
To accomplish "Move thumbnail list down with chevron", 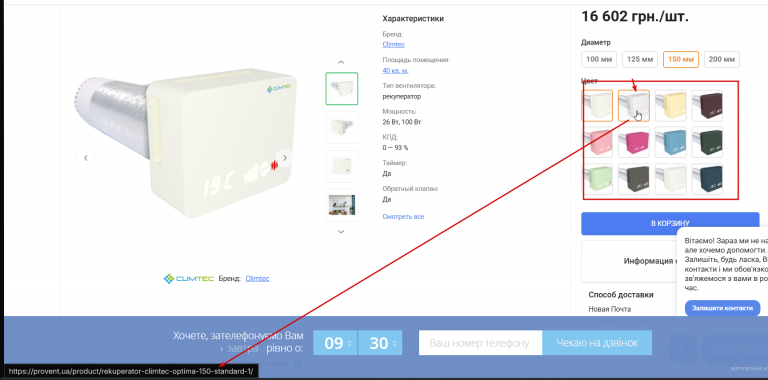I will pyautogui.click(x=341, y=232).
